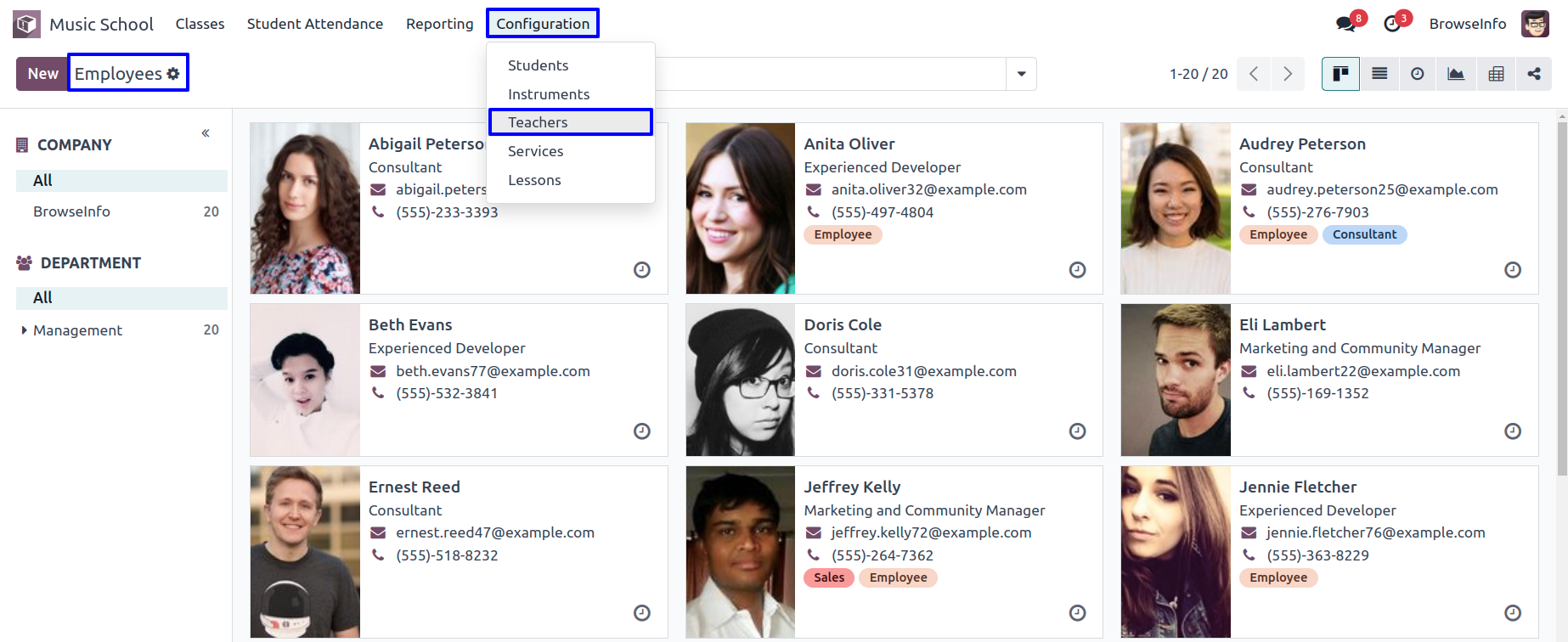Open the Configuration menu
The width and height of the screenshot is (1568, 642).
543,24
